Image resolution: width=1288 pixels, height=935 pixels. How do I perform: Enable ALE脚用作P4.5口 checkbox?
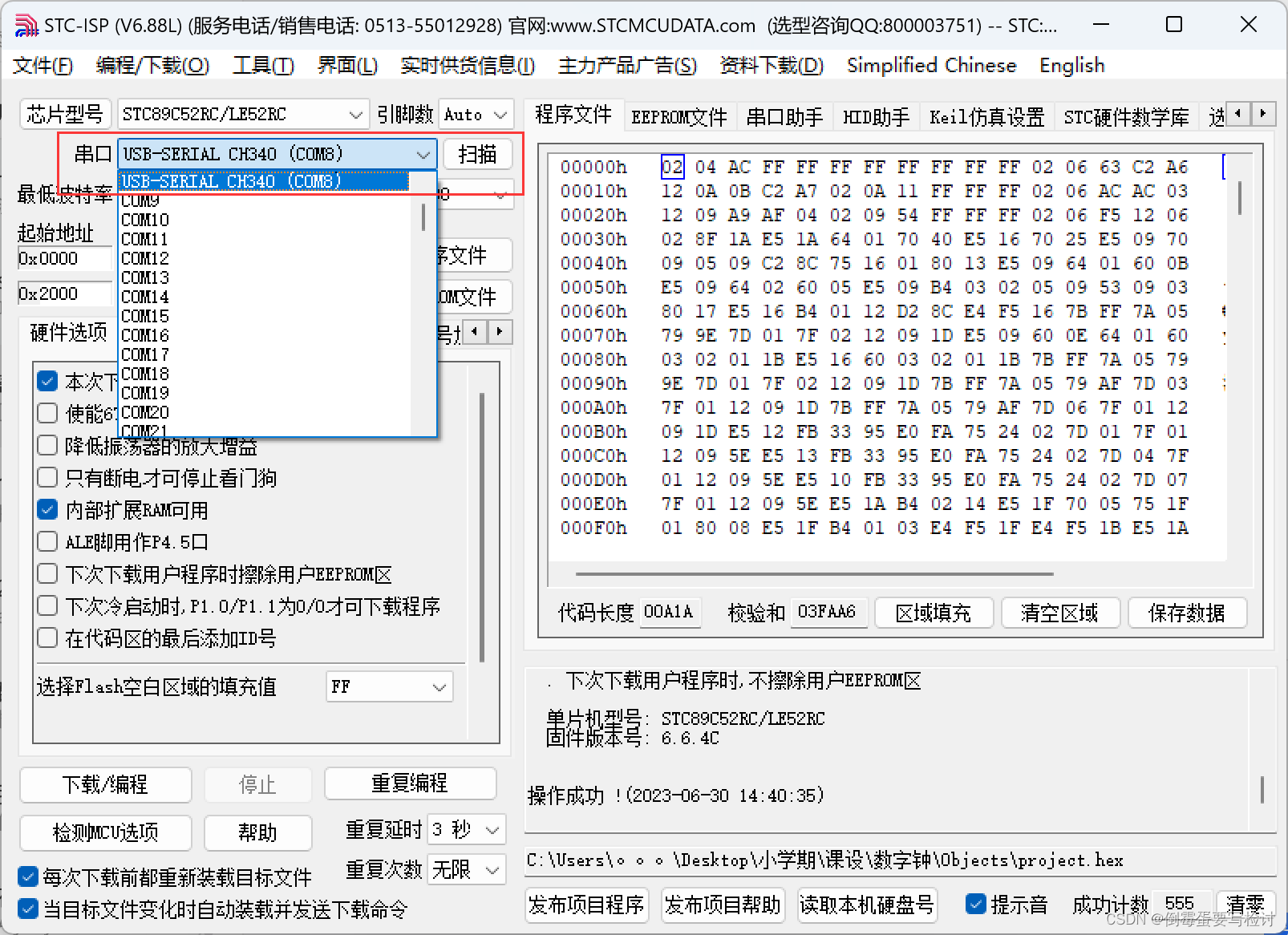pos(47,541)
